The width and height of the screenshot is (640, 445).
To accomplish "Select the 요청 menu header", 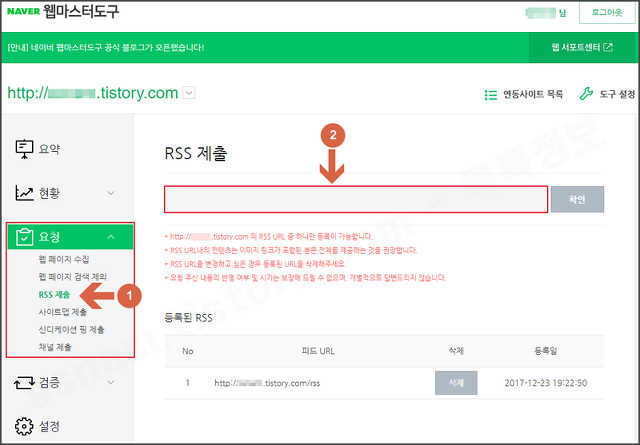I will click(x=70, y=237).
